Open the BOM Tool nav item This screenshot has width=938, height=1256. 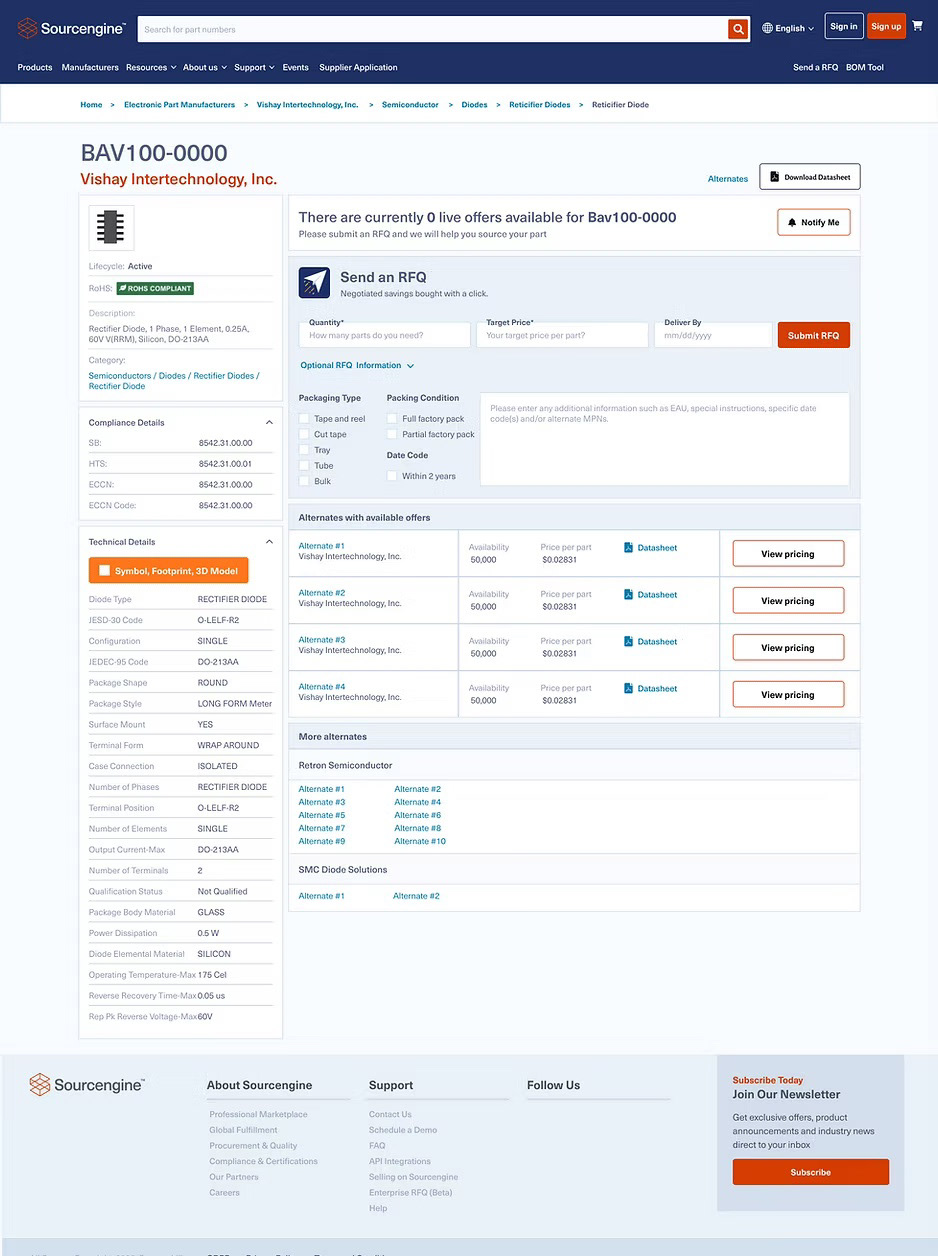(865, 67)
